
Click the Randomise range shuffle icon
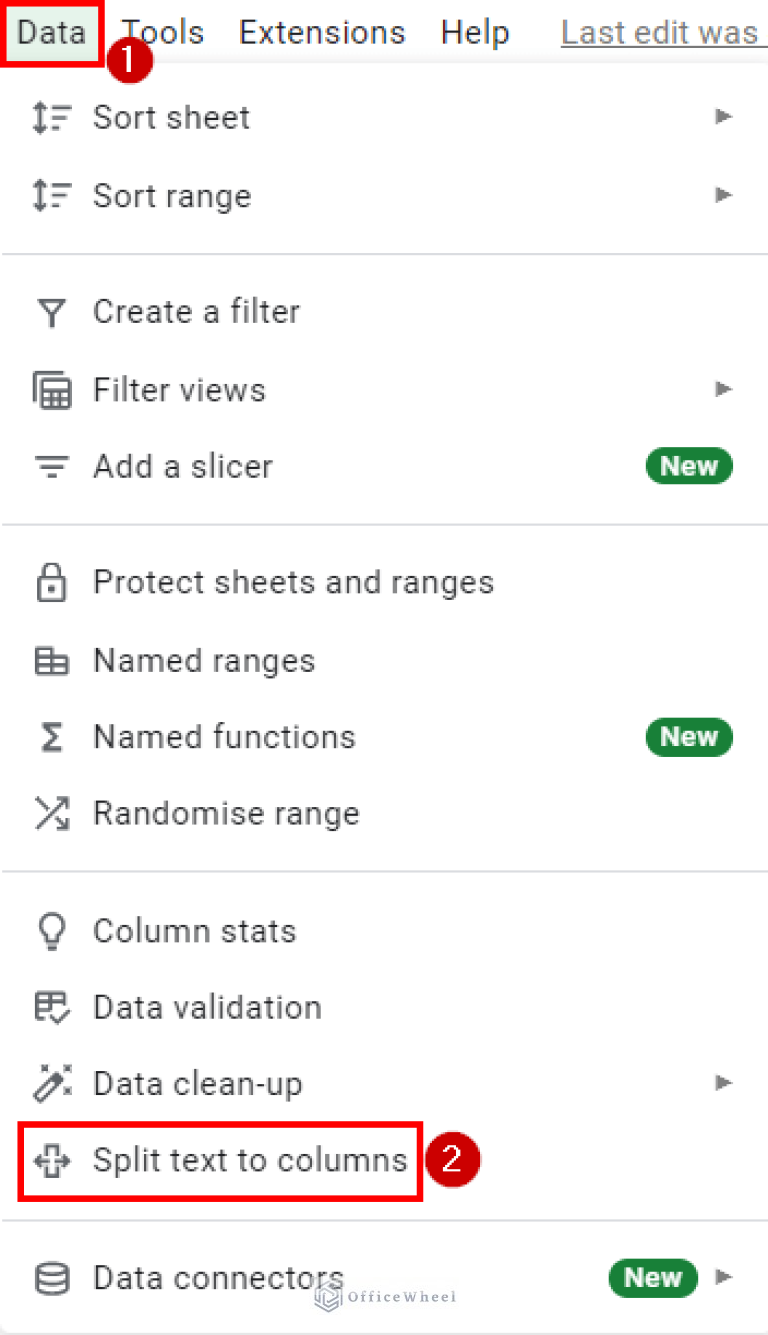(x=51, y=814)
